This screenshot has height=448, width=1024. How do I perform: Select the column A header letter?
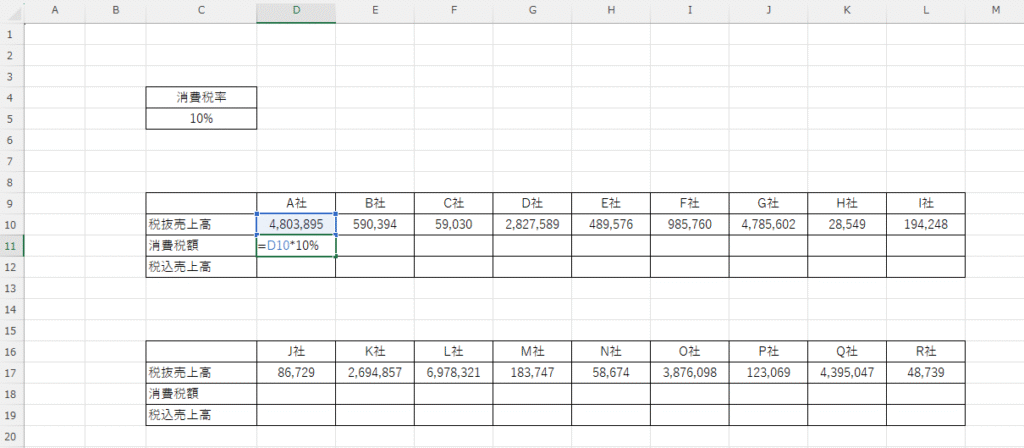coord(54,10)
